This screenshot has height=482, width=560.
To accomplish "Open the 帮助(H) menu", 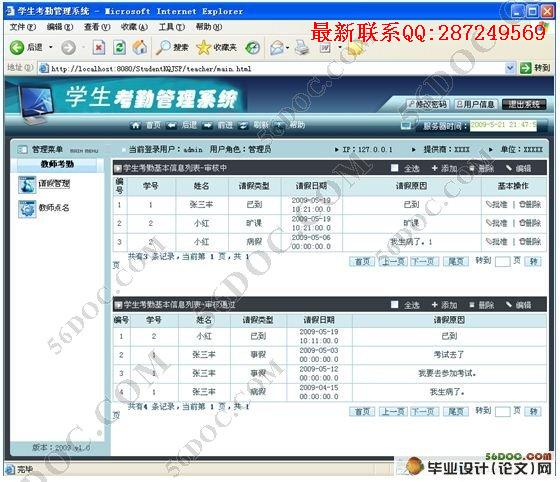I will tap(209, 27).
